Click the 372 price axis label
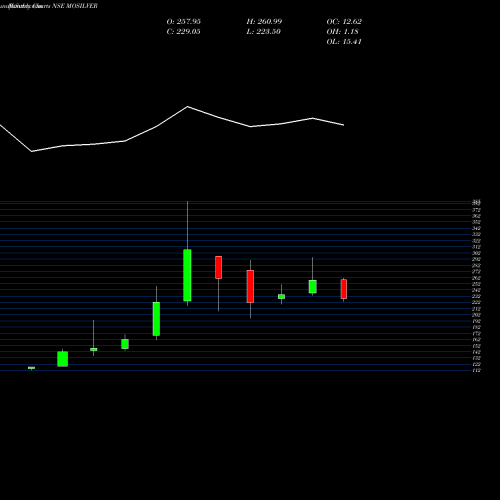This screenshot has width=500, height=500. tap(476, 210)
